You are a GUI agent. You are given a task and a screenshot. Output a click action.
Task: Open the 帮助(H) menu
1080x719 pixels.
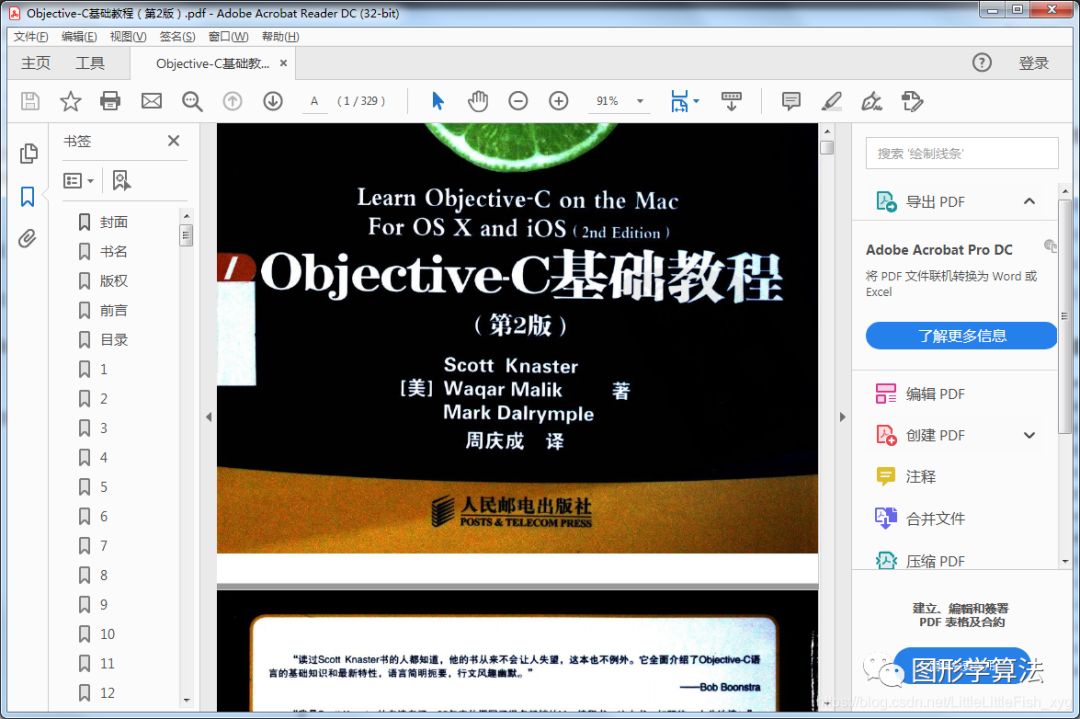[x=280, y=37]
